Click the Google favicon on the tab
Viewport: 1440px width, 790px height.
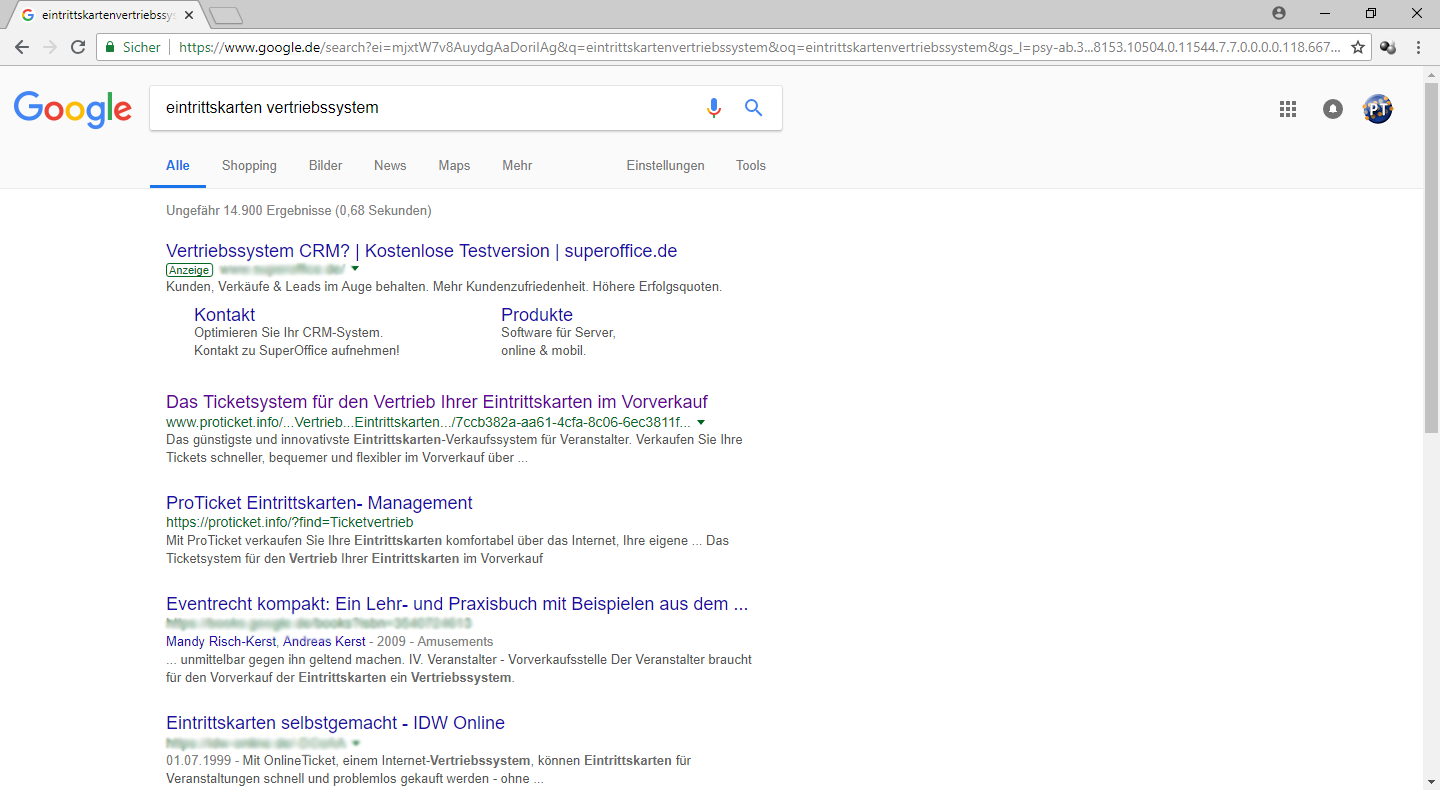(x=27, y=15)
